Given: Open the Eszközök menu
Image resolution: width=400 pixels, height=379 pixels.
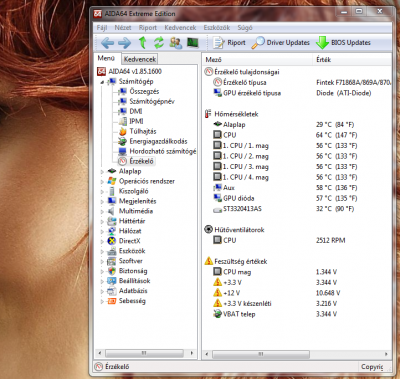Looking at the screenshot, I should click(x=217, y=28).
